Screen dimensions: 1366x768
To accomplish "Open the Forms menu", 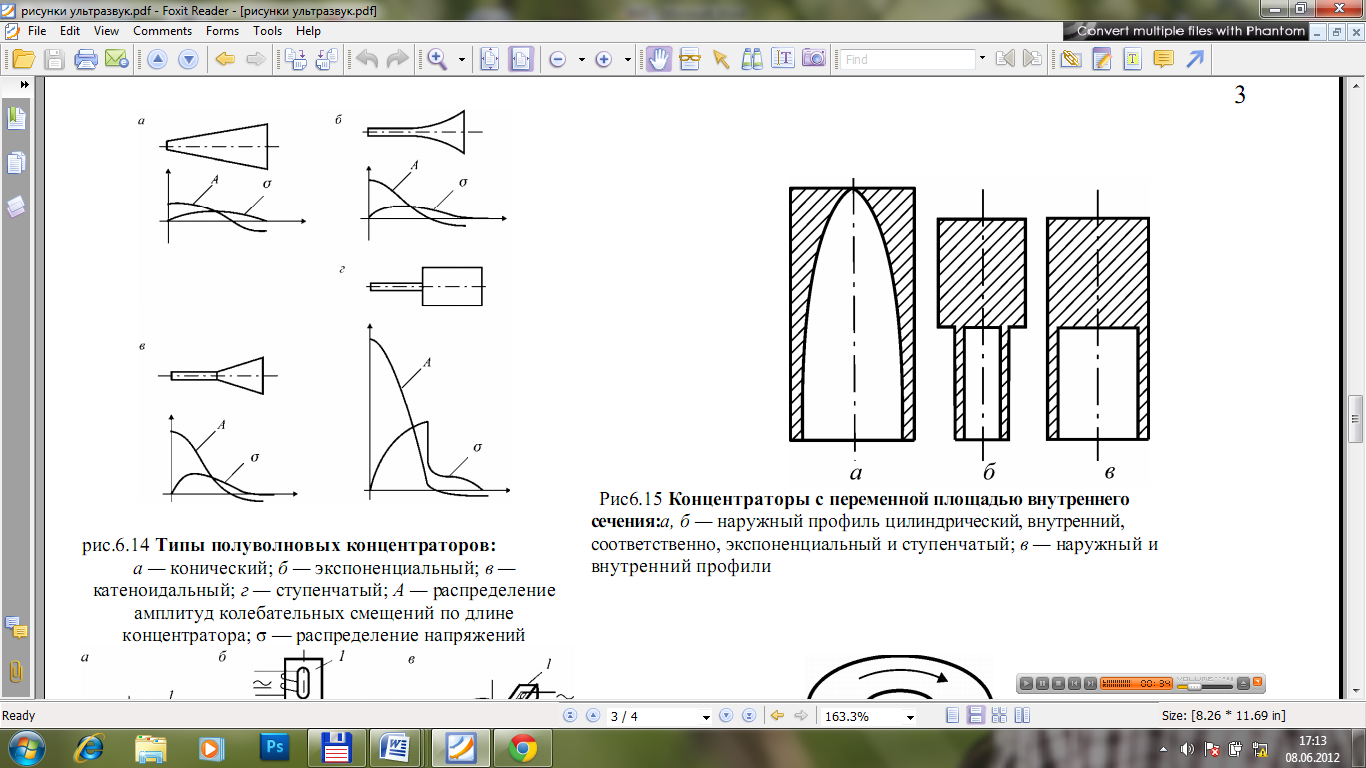I will (222, 30).
